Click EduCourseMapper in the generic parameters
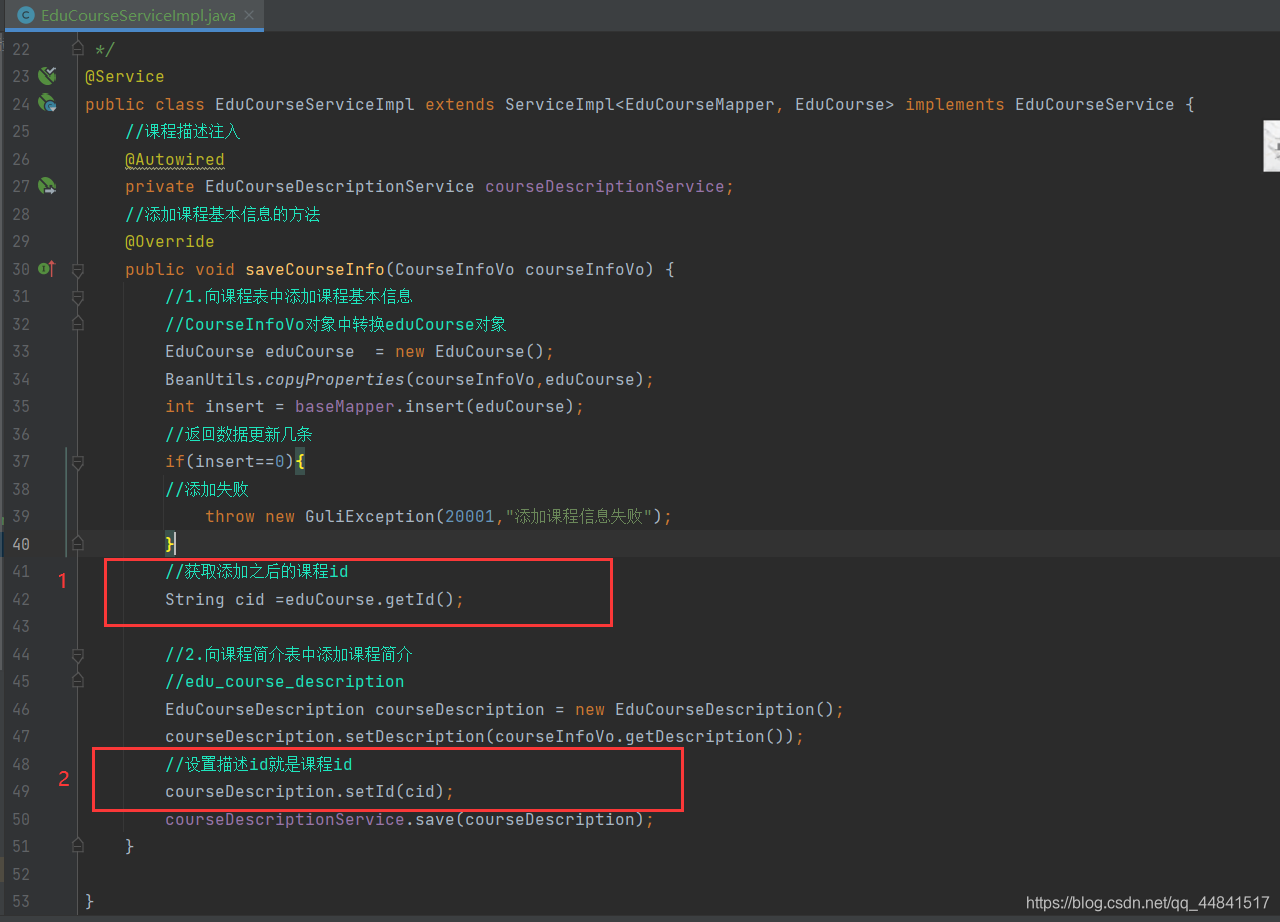This screenshot has height=922, width=1280. click(x=700, y=104)
